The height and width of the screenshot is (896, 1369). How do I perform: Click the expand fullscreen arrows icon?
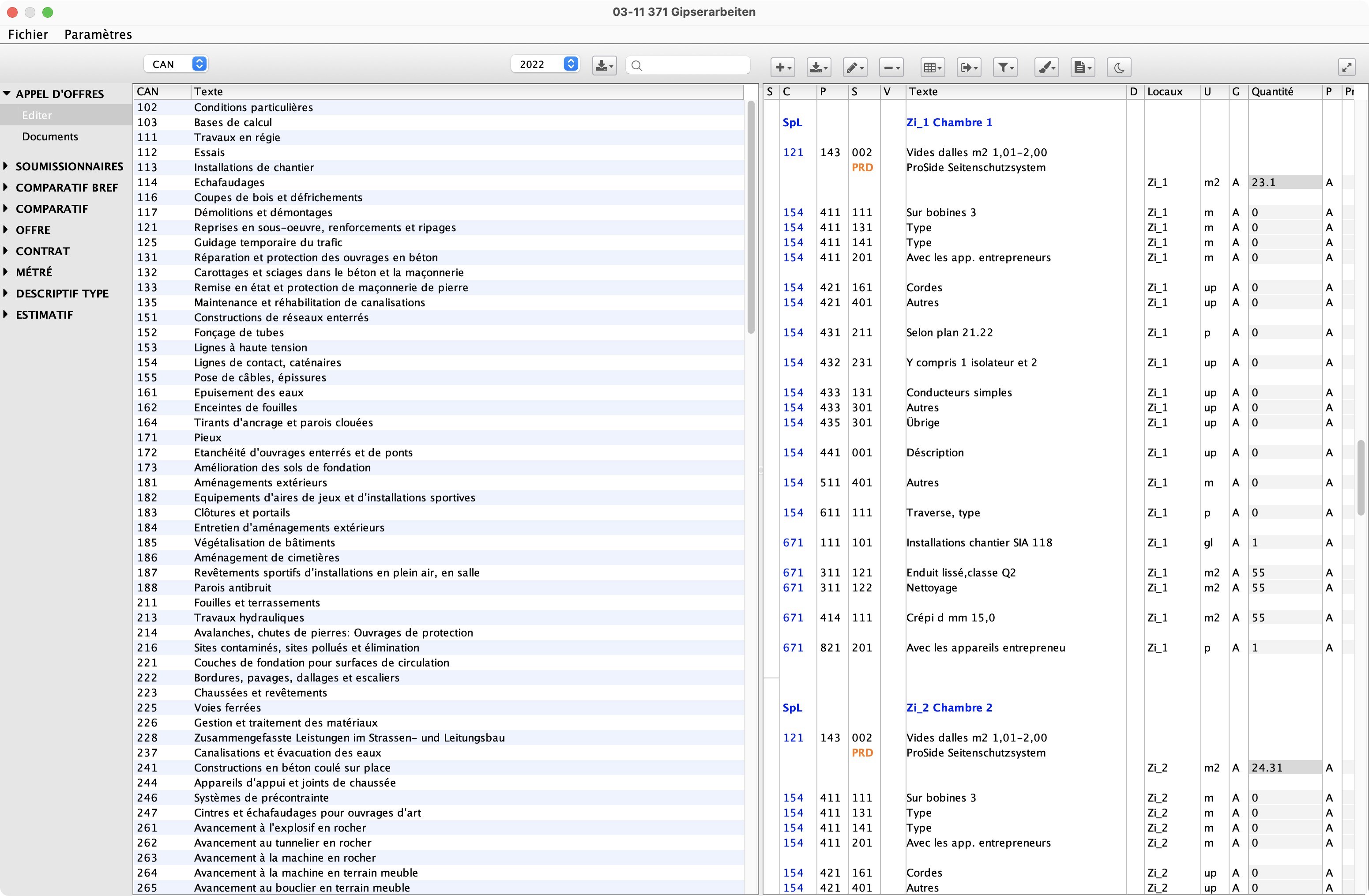click(x=1346, y=67)
